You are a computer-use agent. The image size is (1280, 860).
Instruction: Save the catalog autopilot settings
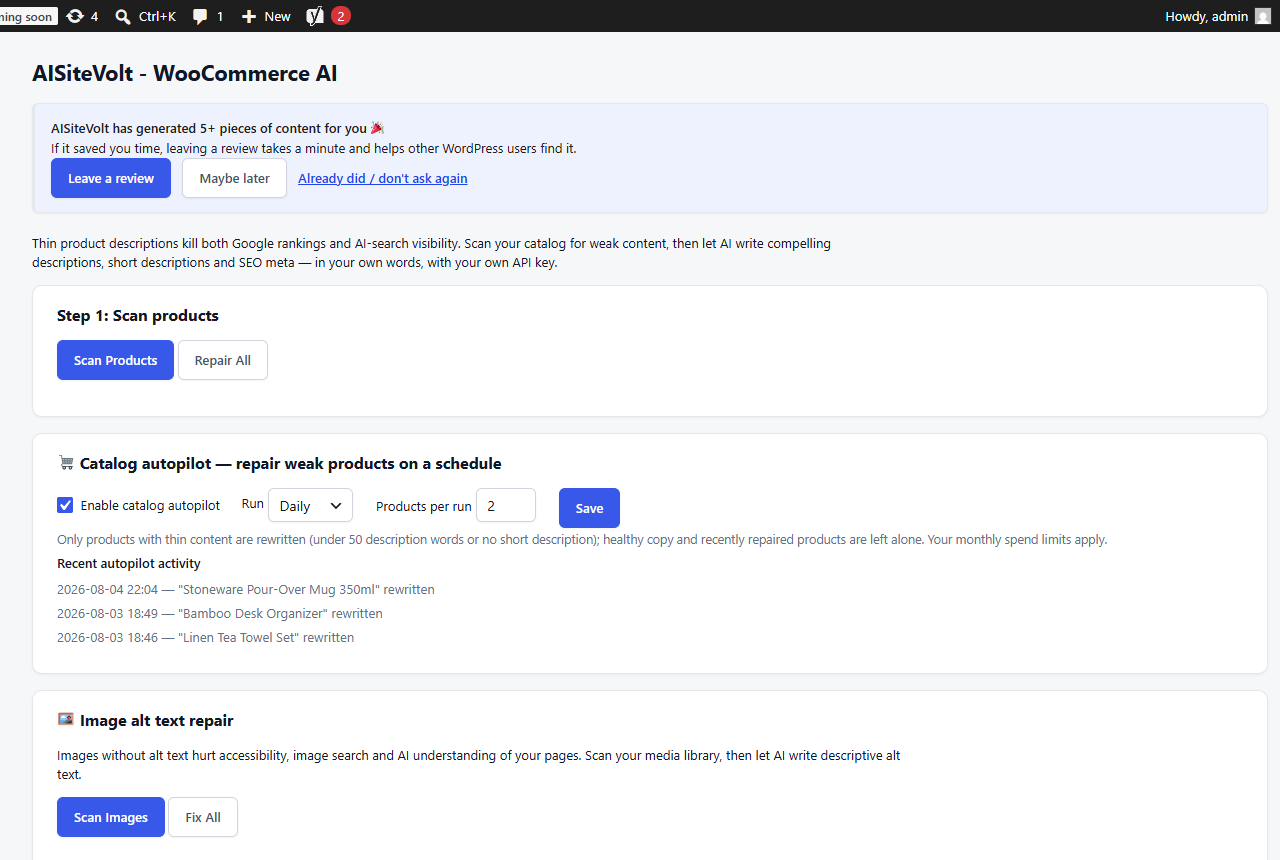589,508
